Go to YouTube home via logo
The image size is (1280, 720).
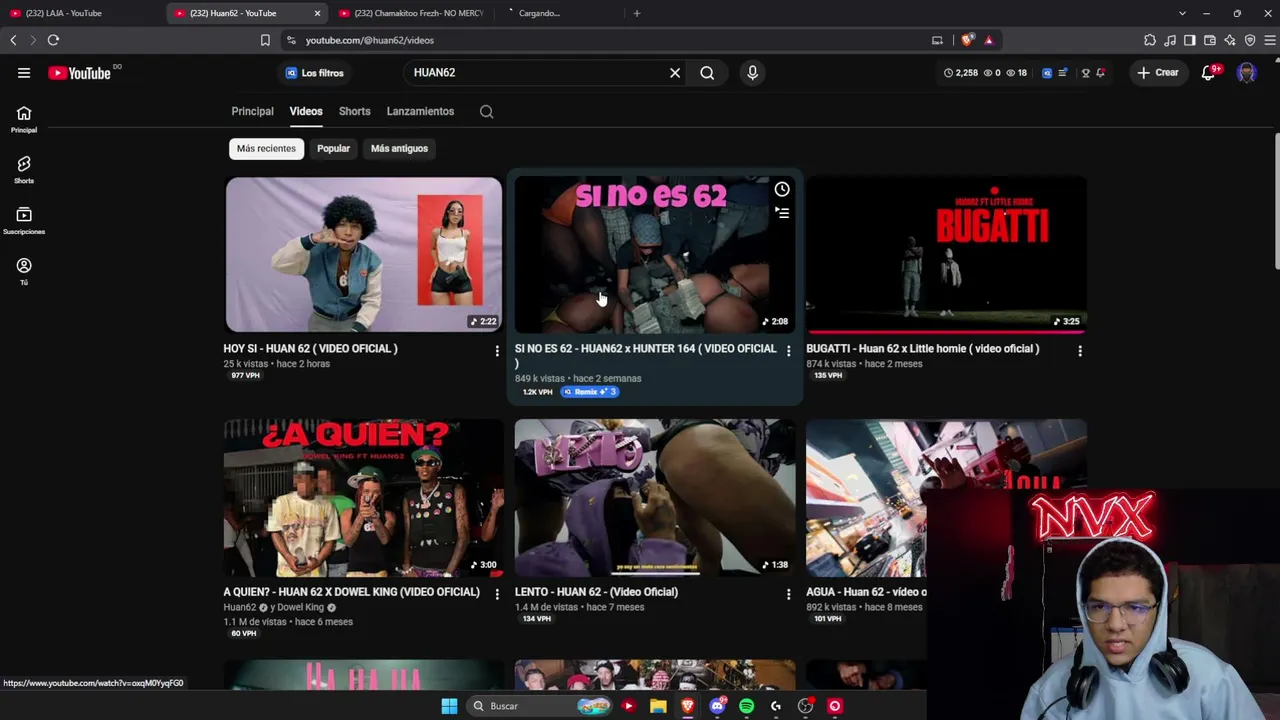(79, 73)
